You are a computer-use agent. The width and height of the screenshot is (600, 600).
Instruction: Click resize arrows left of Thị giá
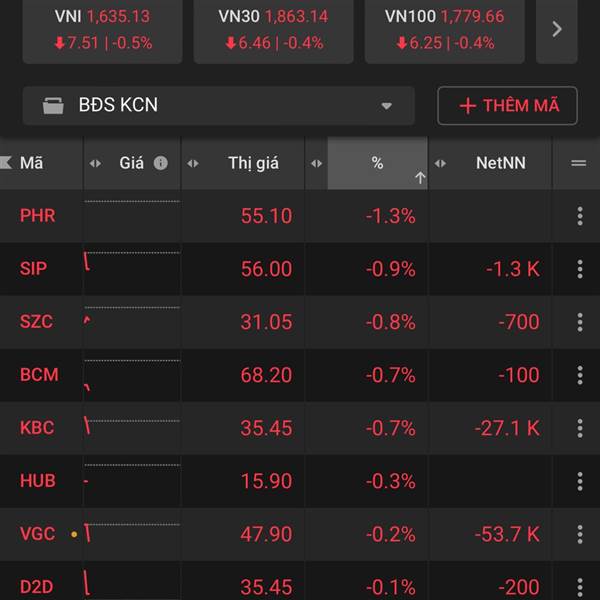(193, 163)
